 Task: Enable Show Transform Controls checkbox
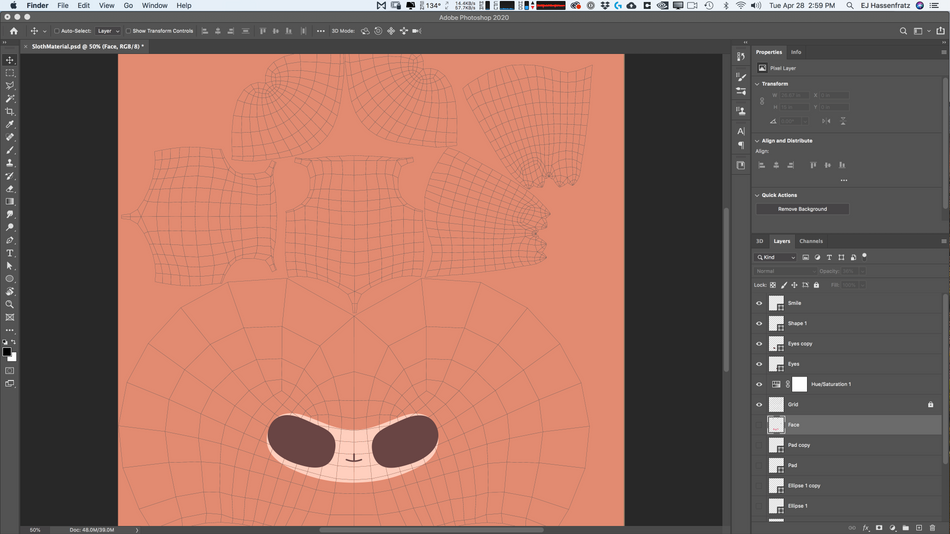[128, 31]
